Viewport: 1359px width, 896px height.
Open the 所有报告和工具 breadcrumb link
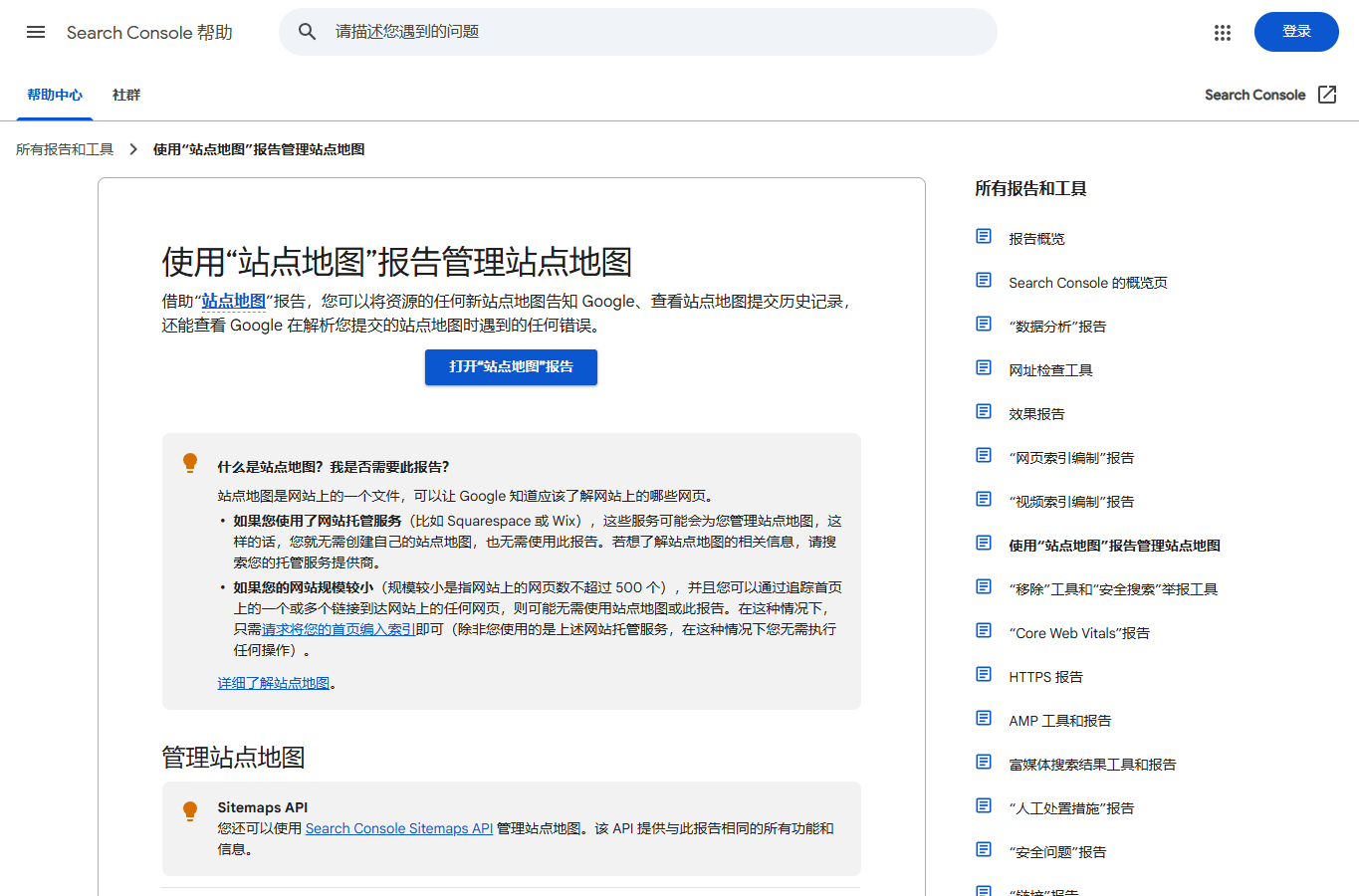65,149
